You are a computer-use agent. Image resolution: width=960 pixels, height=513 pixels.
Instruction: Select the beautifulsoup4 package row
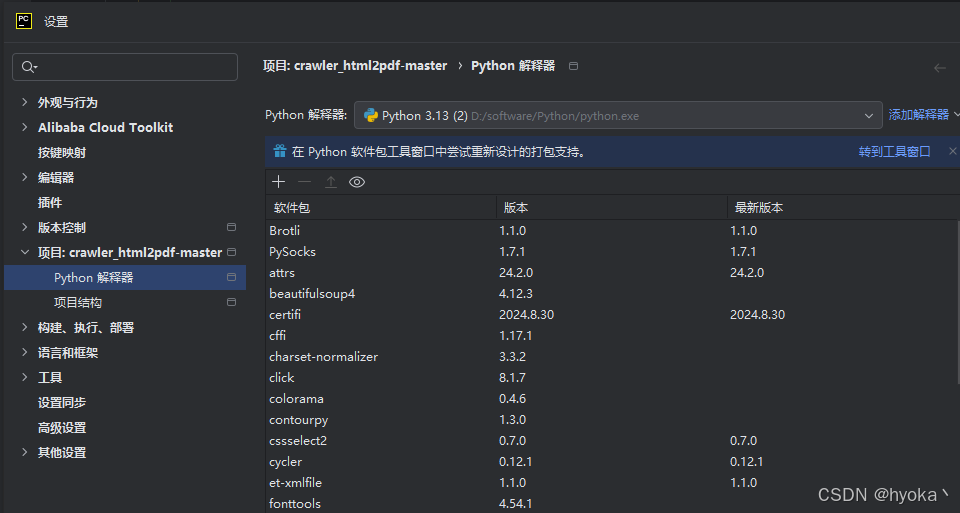tap(610, 294)
